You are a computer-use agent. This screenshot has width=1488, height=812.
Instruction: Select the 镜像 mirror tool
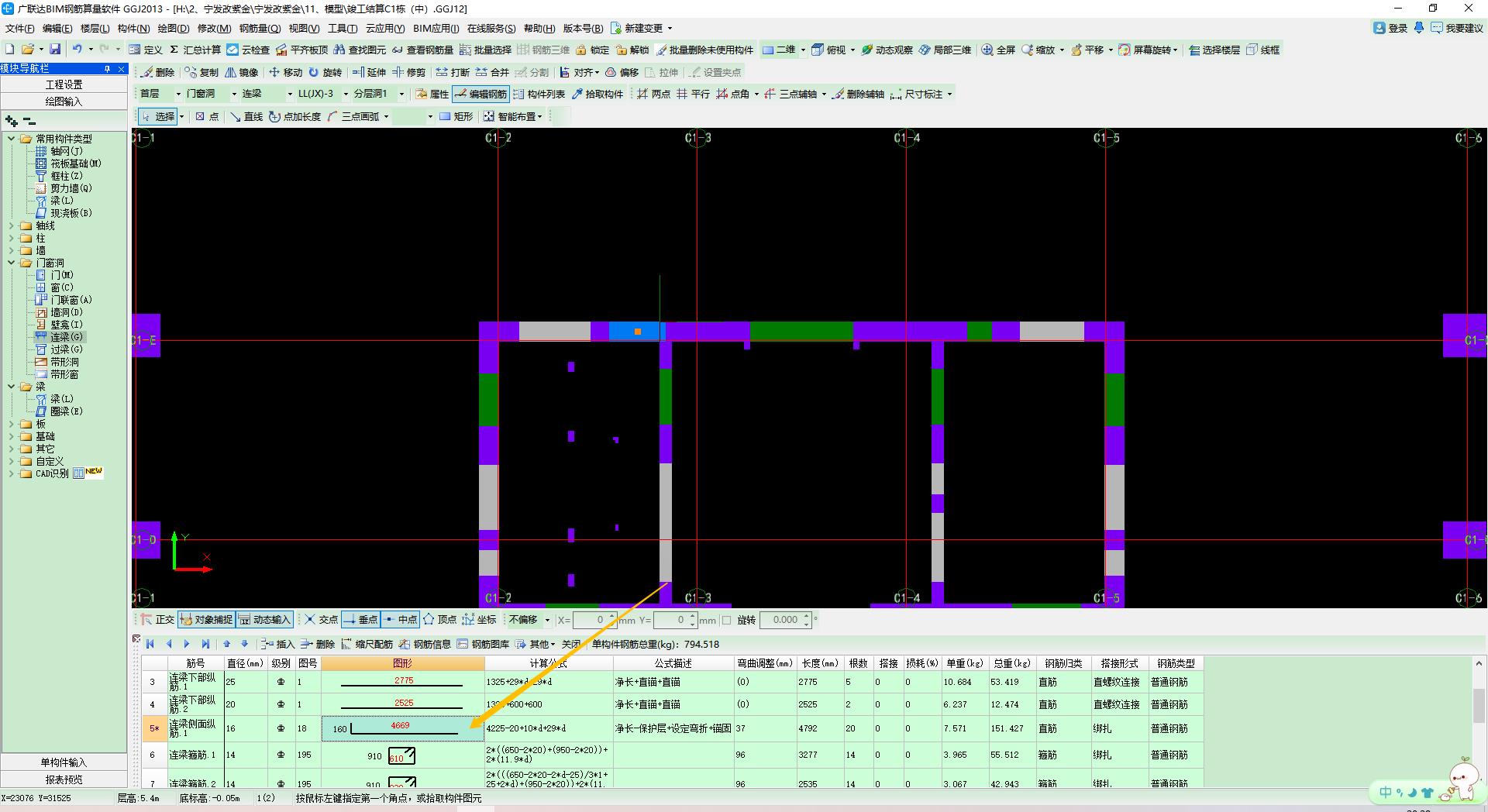242,72
